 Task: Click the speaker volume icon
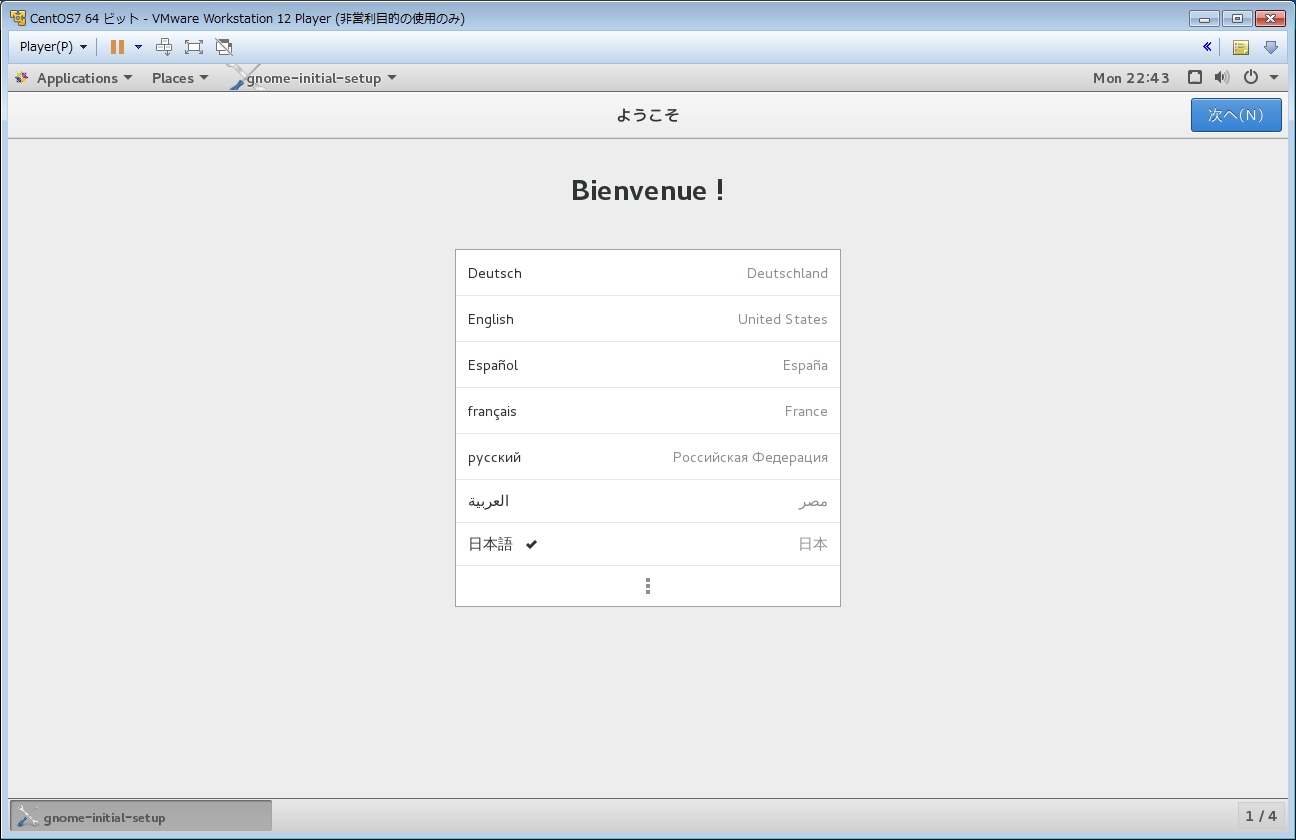tap(1221, 77)
